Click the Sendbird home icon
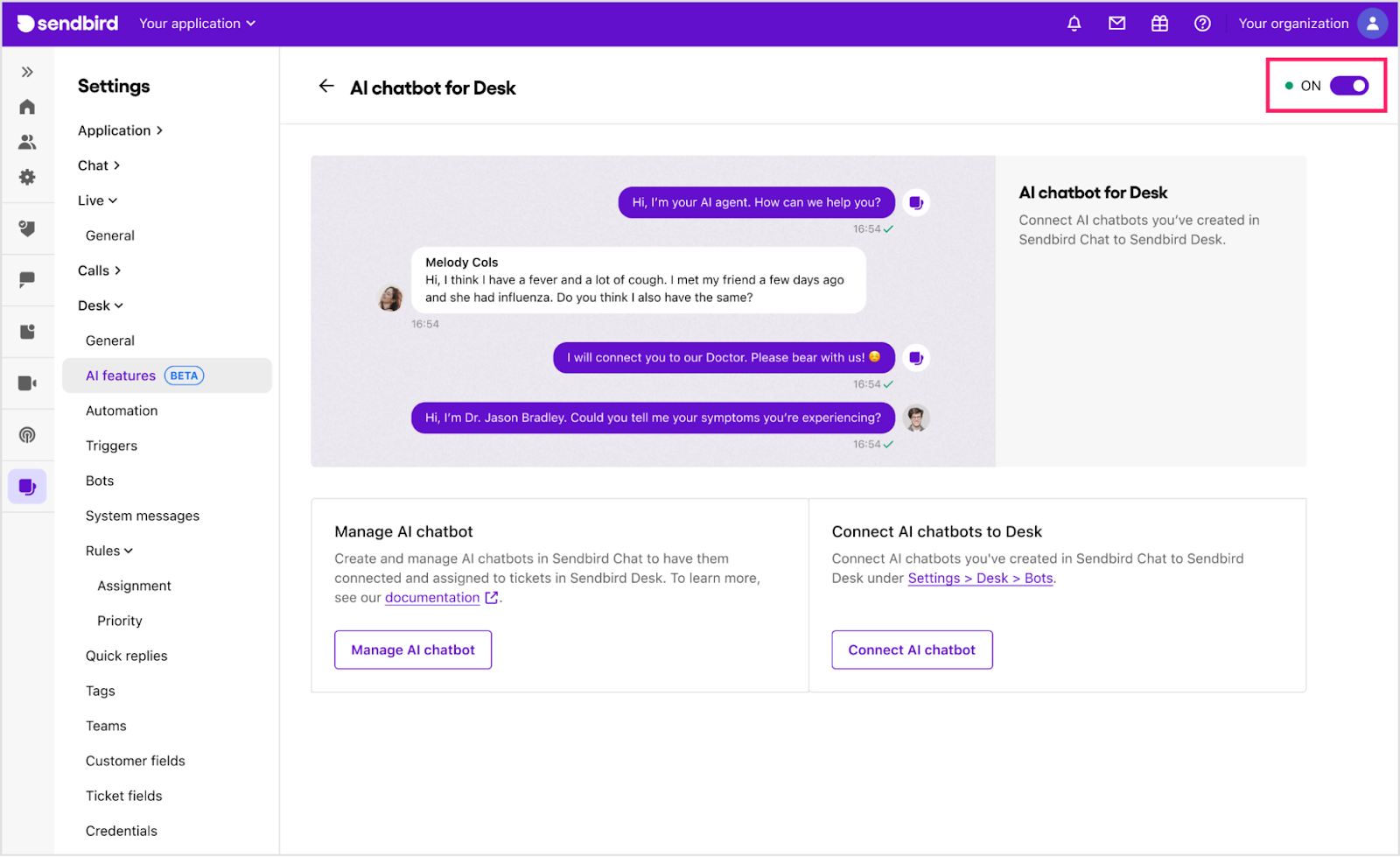Image resolution: width=1400 pixels, height=857 pixels. (x=27, y=106)
